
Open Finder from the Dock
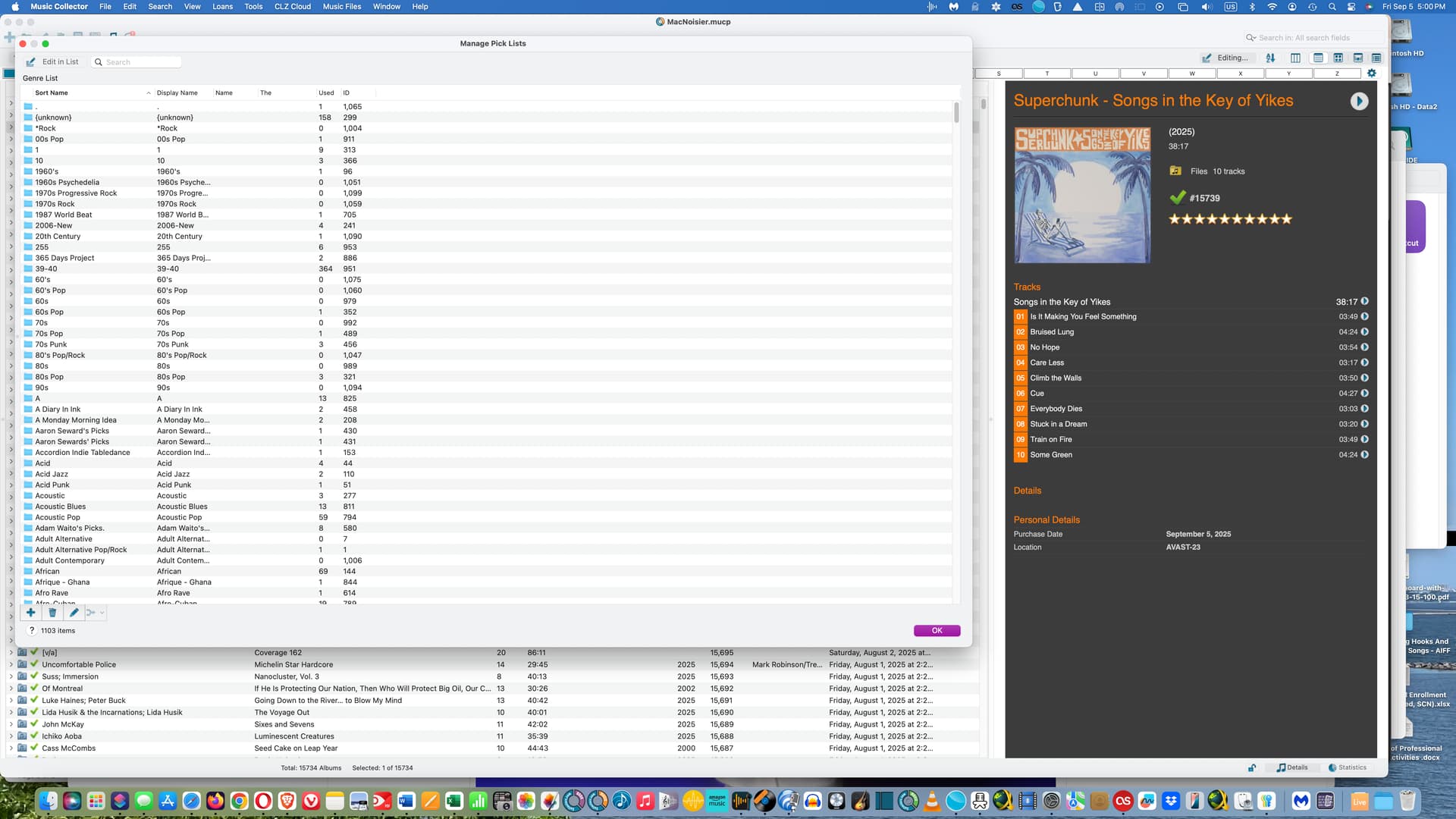(49, 801)
